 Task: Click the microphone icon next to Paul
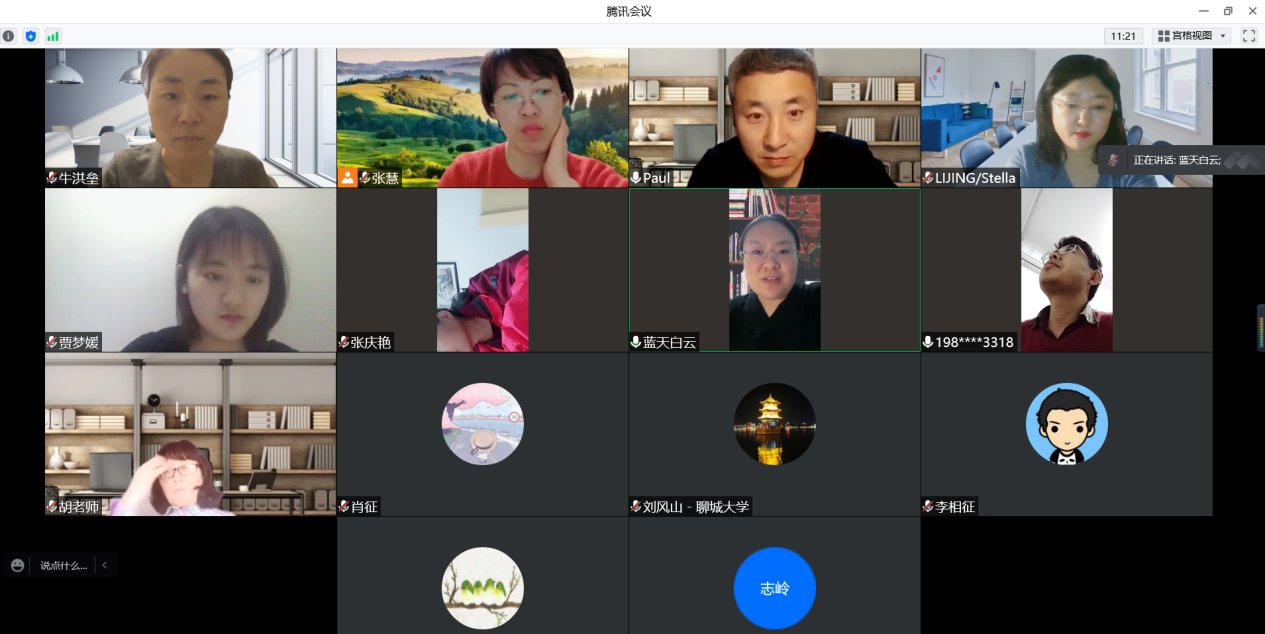click(x=636, y=178)
